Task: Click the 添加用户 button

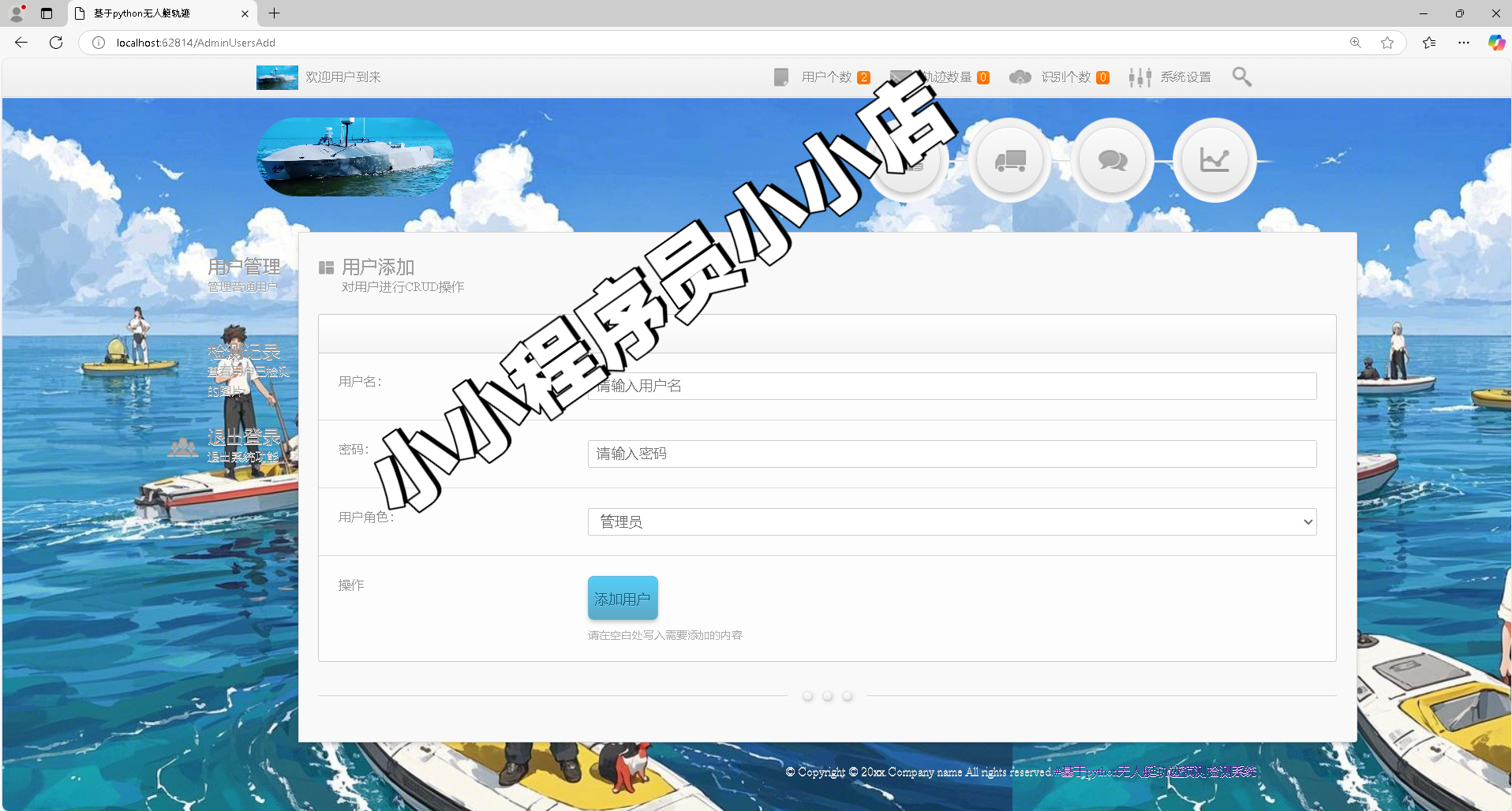Action: (623, 598)
